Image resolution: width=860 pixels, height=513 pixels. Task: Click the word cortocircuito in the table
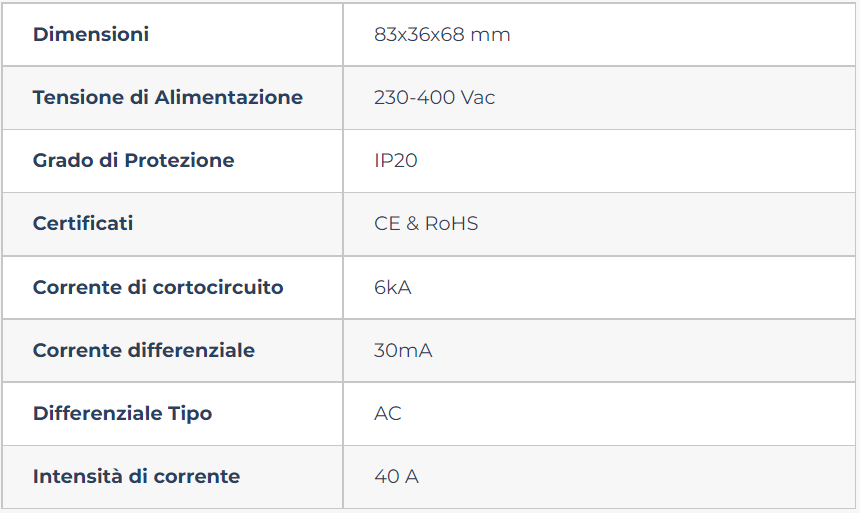pyautogui.click(x=218, y=287)
